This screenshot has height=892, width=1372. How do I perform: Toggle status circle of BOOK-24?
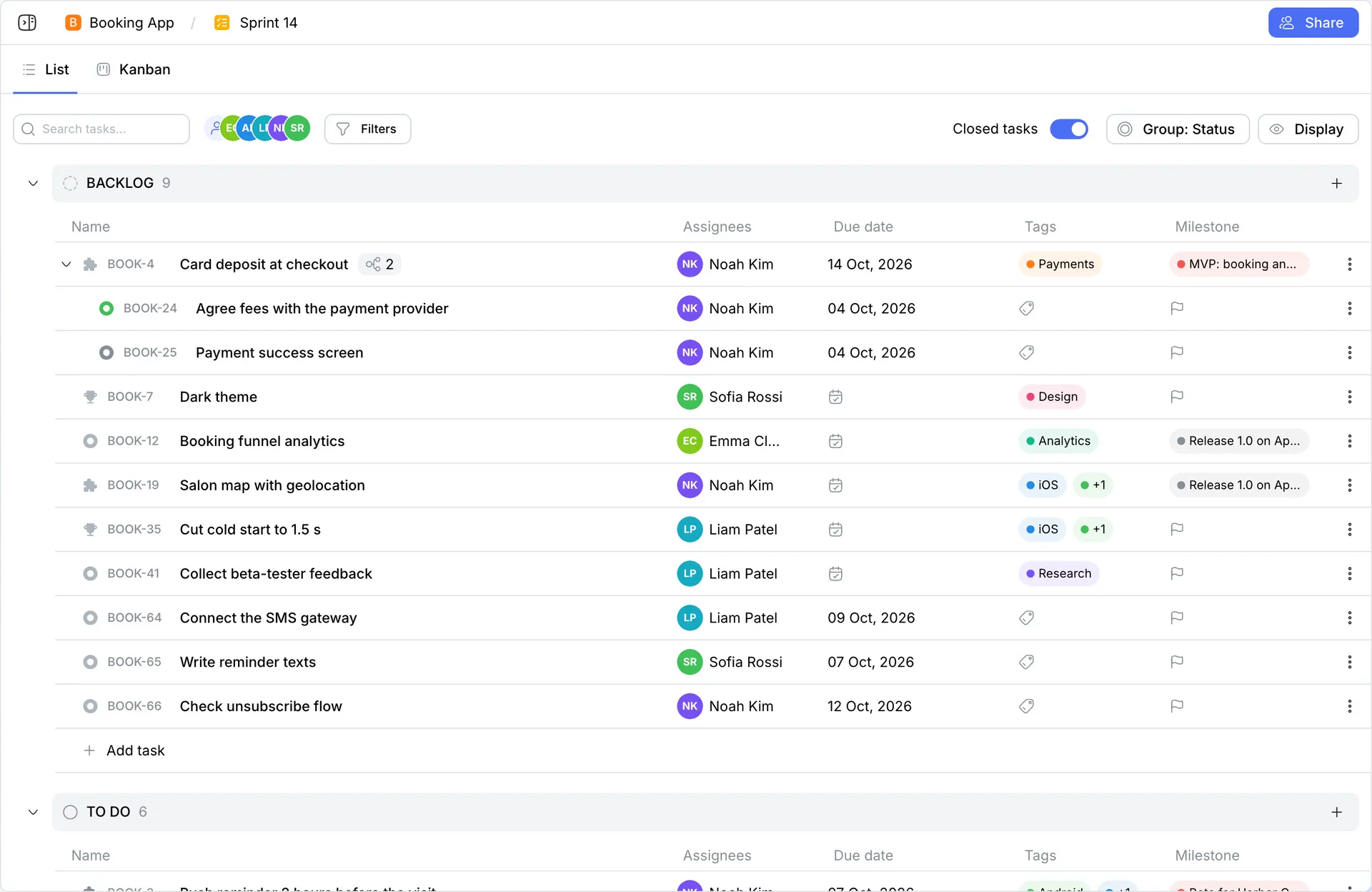pyautogui.click(x=106, y=309)
